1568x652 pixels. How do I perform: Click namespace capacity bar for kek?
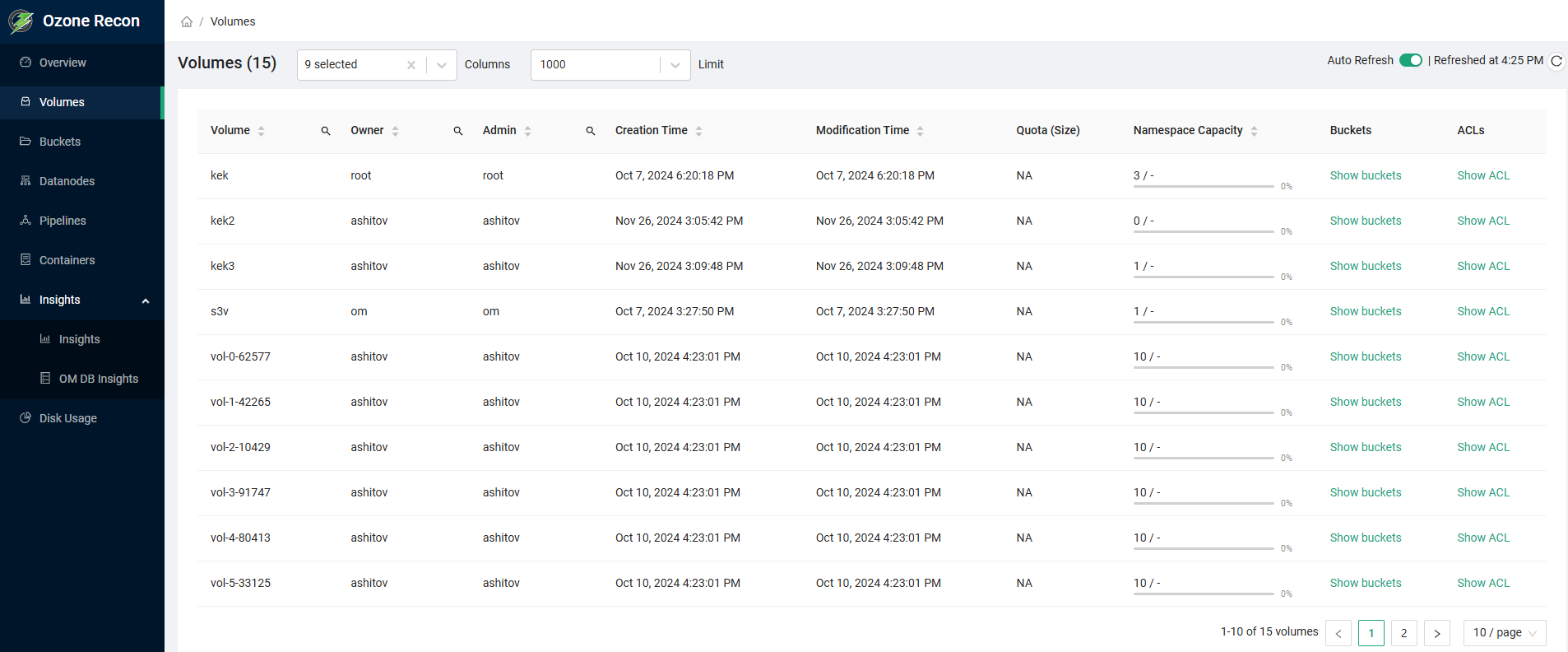pyautogui.click(x=1204, y=187)
